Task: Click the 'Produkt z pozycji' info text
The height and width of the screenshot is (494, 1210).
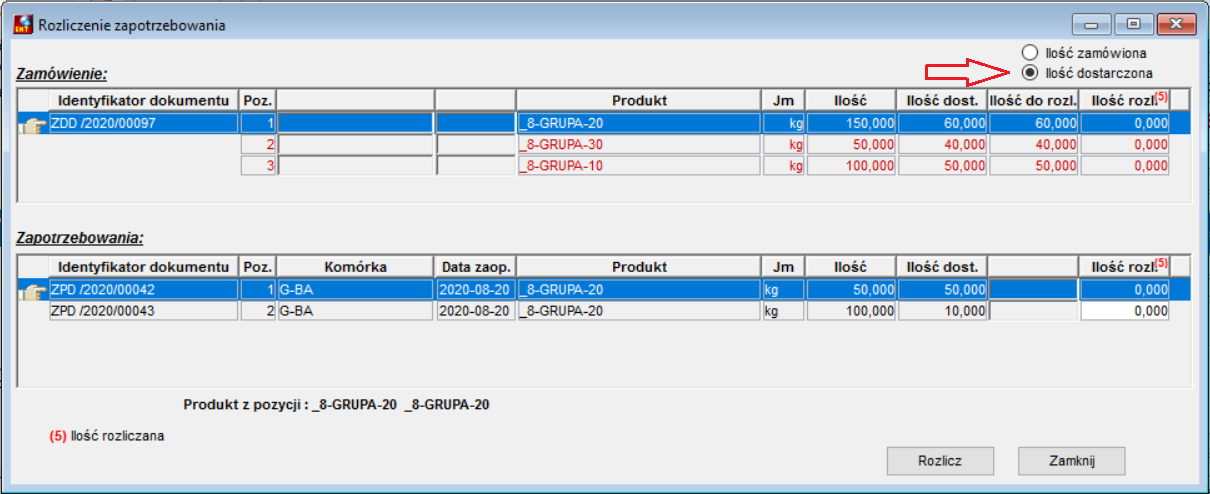Action: [336, 405]
